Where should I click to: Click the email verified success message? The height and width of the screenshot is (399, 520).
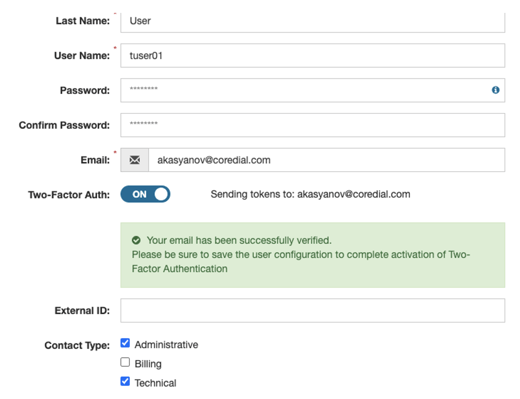coord(313,255)
